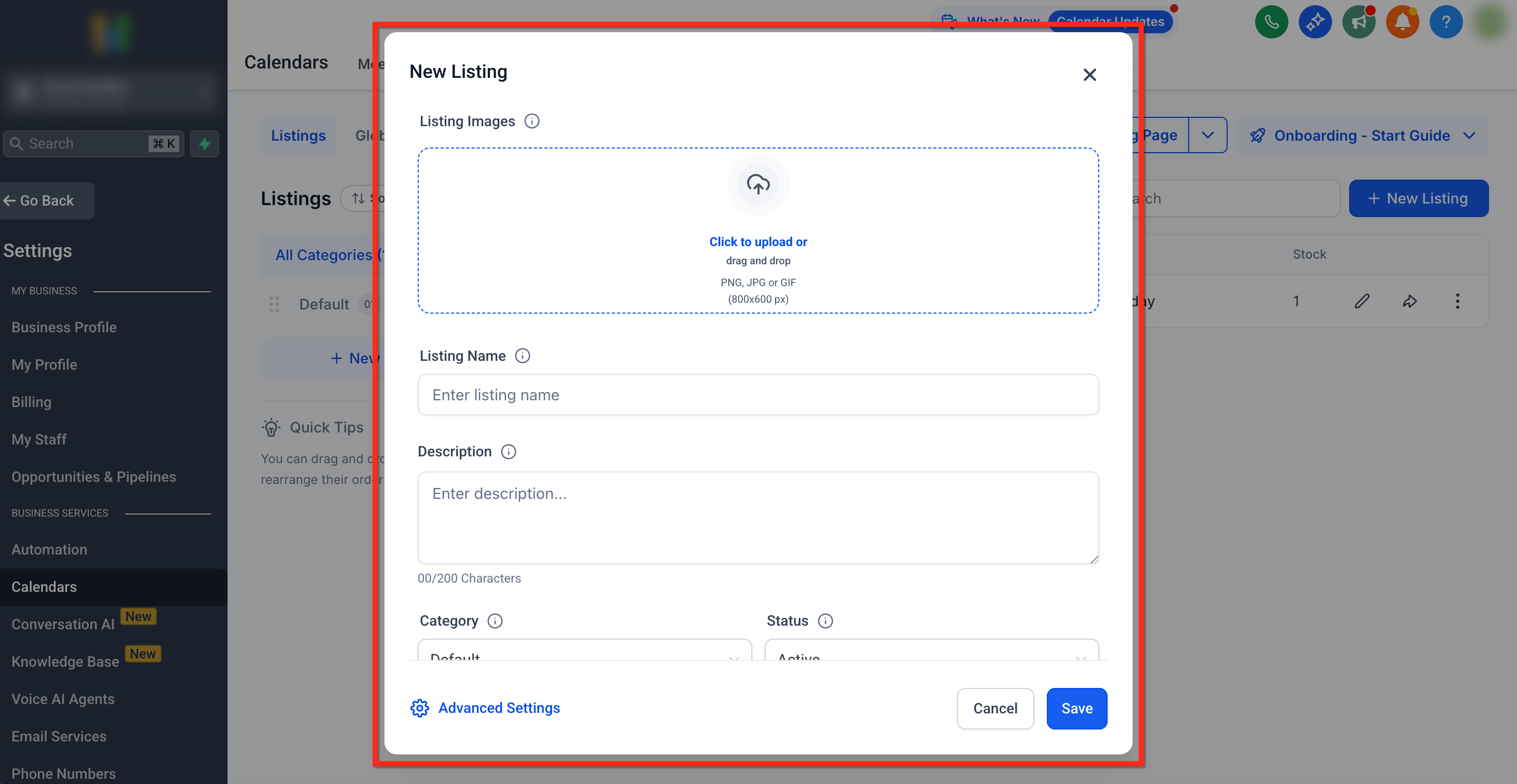Viewport: 1517px width, 784px height.
Task: Click the Save button
Action: [x=1076, y=708]
